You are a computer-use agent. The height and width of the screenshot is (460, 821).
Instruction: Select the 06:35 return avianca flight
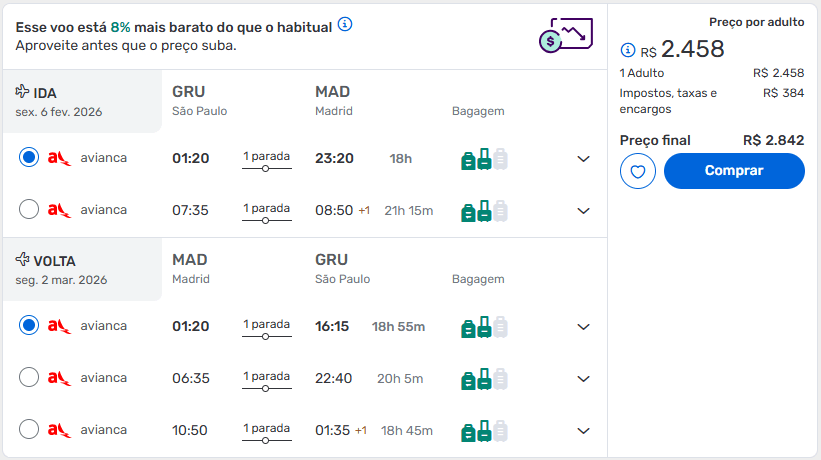click(x=29, y=377)
